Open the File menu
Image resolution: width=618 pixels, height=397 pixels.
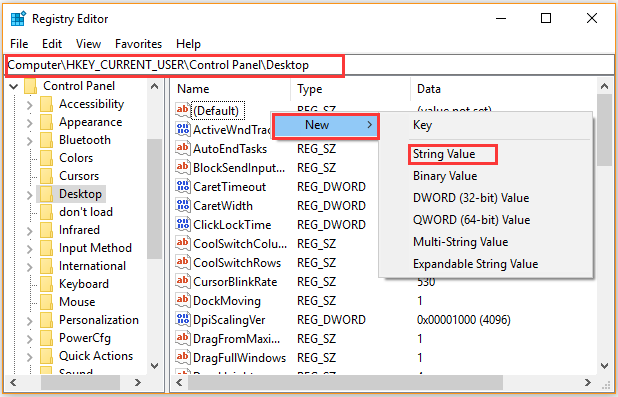click(19, 44)
